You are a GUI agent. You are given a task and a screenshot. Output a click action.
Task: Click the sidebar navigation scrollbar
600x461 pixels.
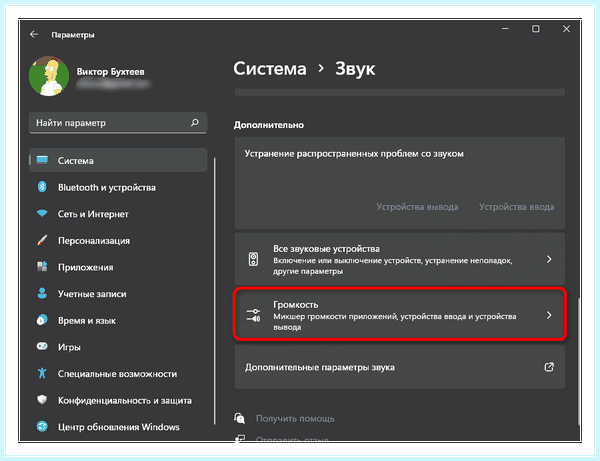(x=215, y=291)
